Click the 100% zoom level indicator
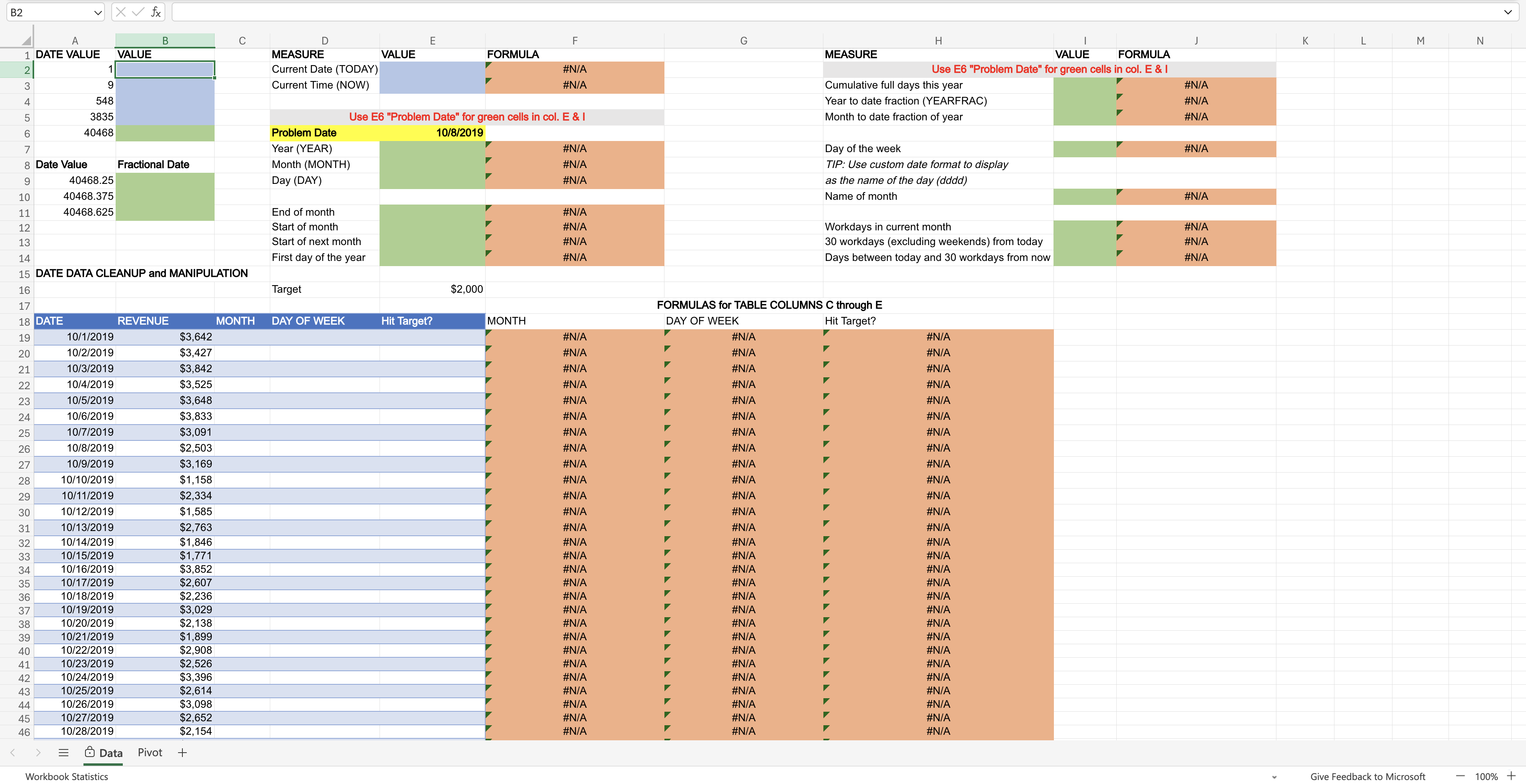The height and width of the screenshot is (784, 1526). (x=1486, y=776)
